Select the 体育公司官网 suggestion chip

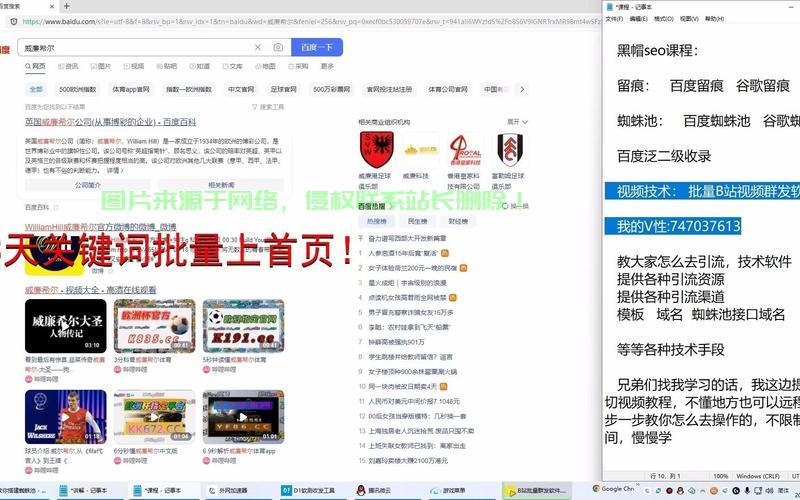pyautogui.click(x=447, y=89)
